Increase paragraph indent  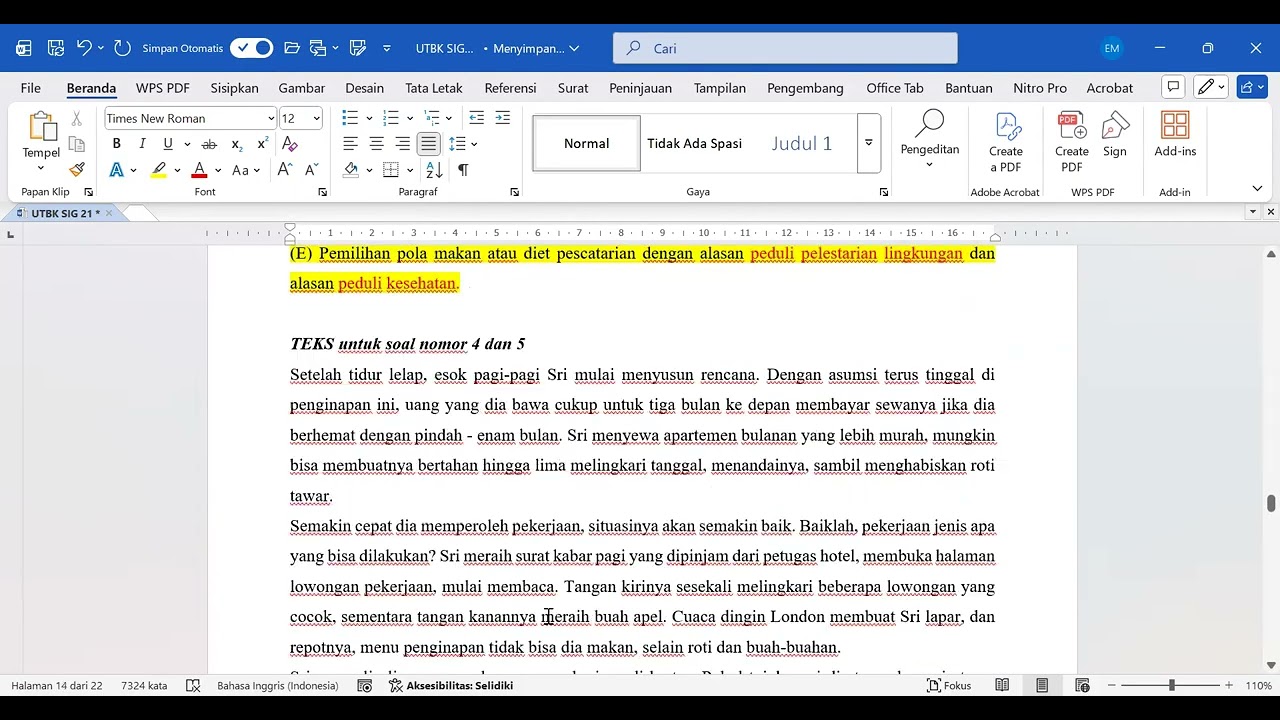(502, 118)
